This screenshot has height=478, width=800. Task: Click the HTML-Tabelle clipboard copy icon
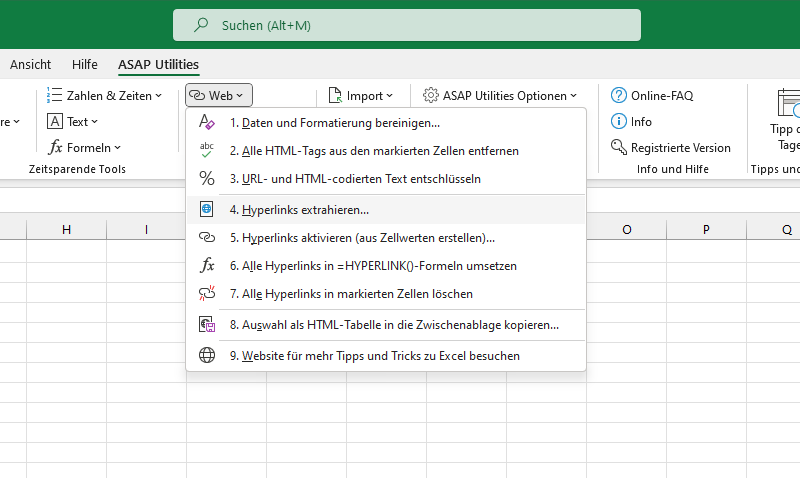click(x=207, y=324)
